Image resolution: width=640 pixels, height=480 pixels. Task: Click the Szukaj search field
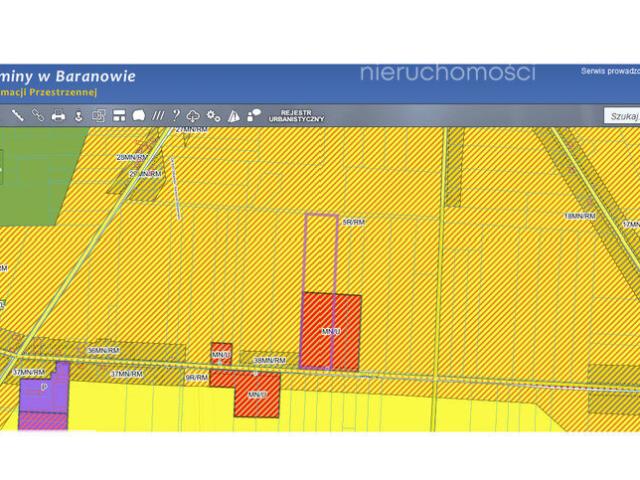pos(622,116)
